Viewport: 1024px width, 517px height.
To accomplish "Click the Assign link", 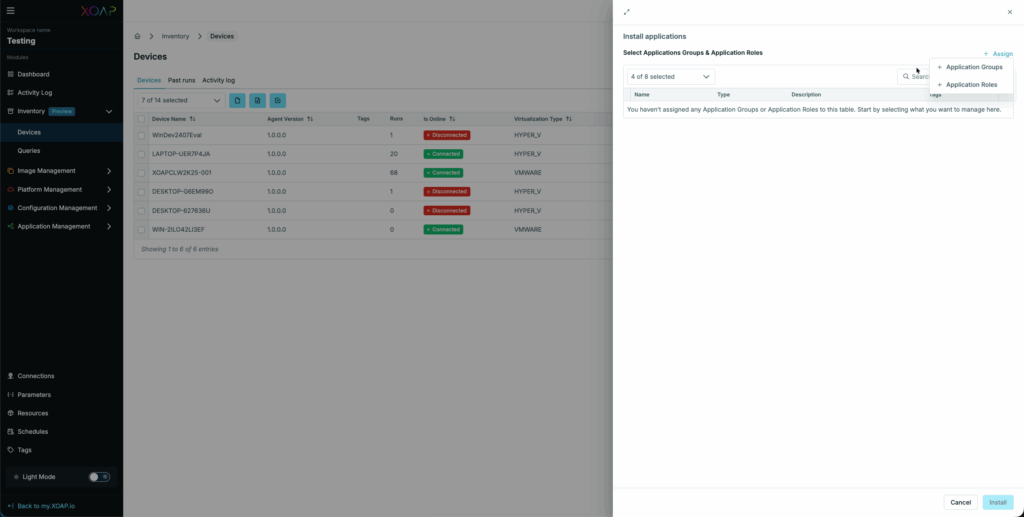I will (998, 54).
